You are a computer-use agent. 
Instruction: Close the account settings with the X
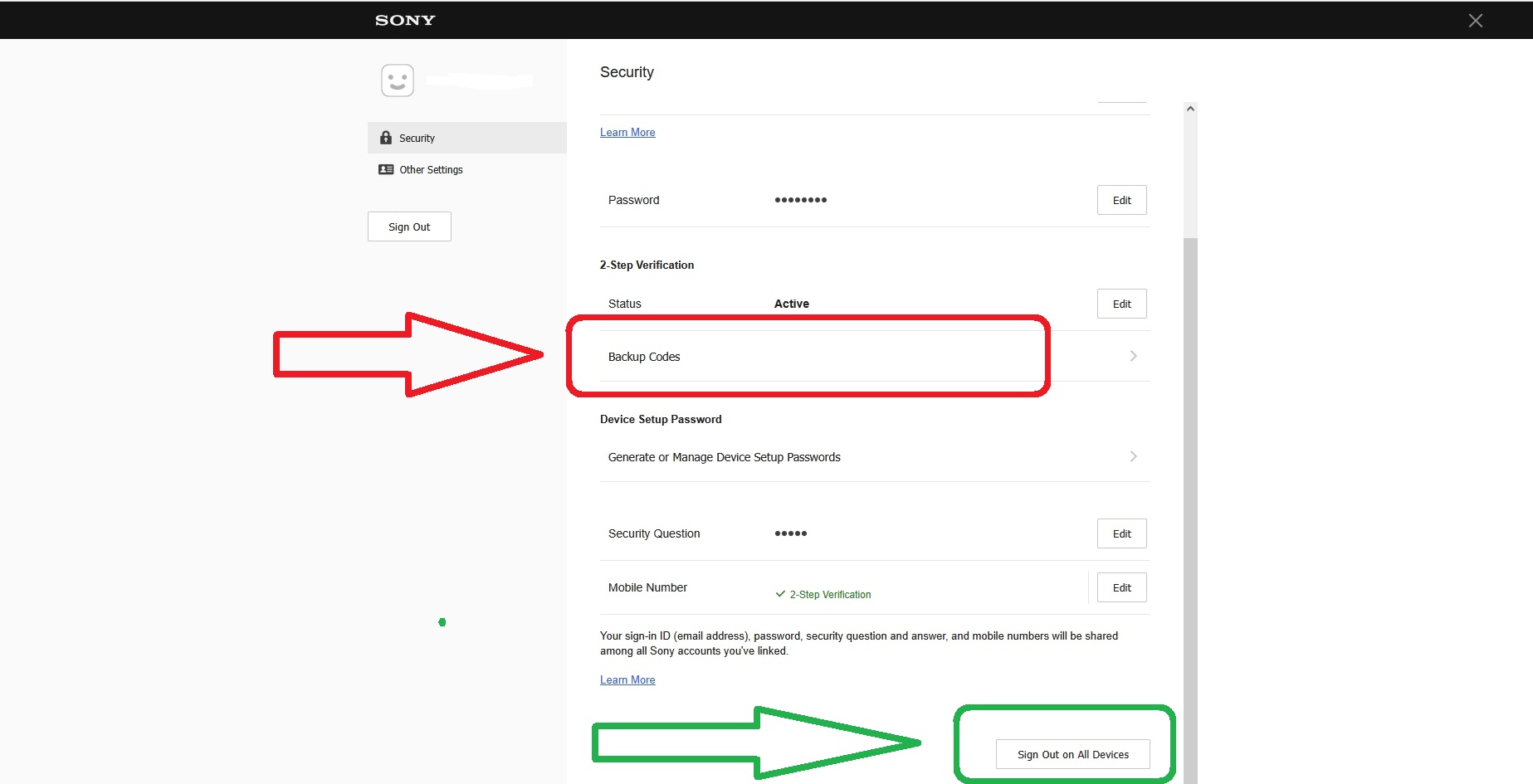(x=1475, y=21)
